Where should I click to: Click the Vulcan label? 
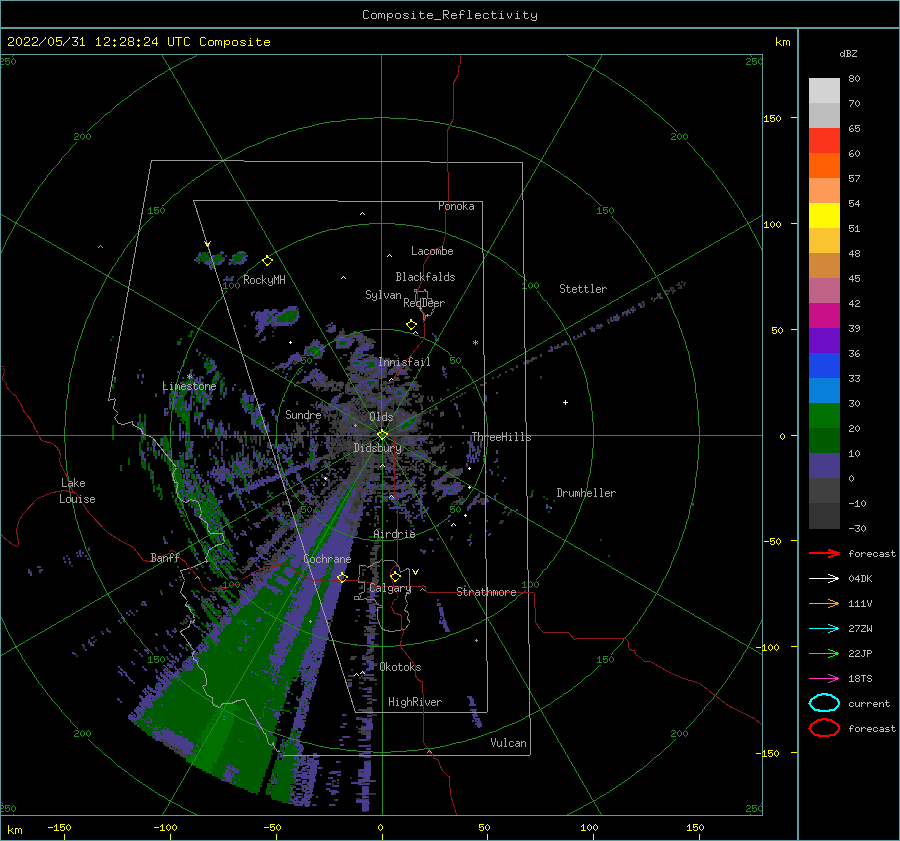pyautogui.click(x=509, y=743)
